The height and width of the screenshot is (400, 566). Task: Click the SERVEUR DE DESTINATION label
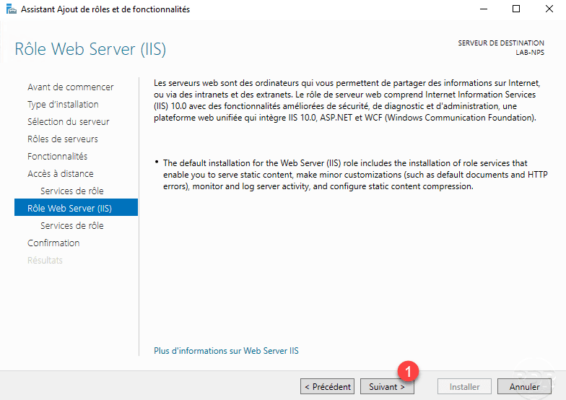click(x=501, y=43)
